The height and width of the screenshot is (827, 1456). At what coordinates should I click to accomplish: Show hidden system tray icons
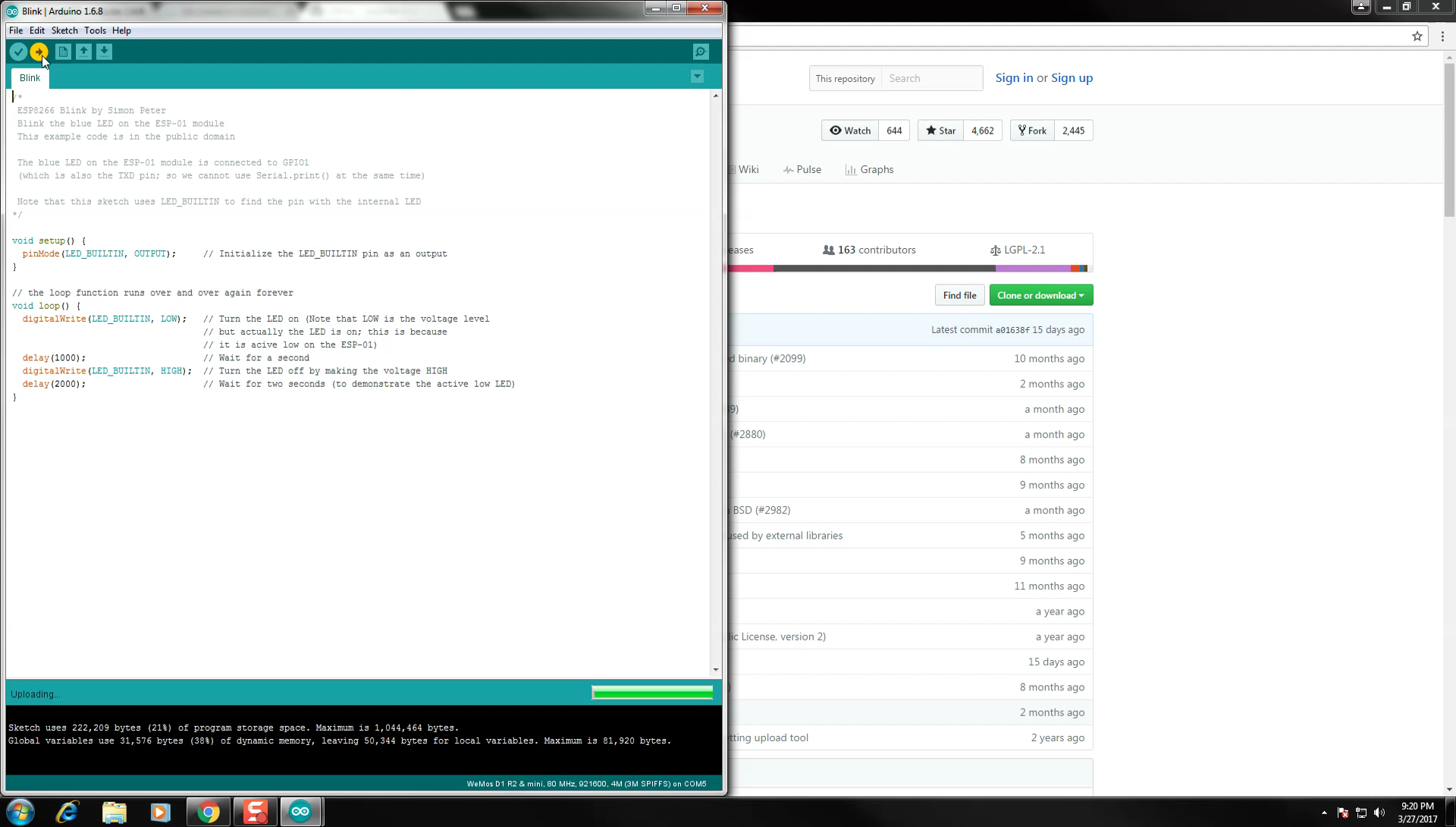point(1324,813)
